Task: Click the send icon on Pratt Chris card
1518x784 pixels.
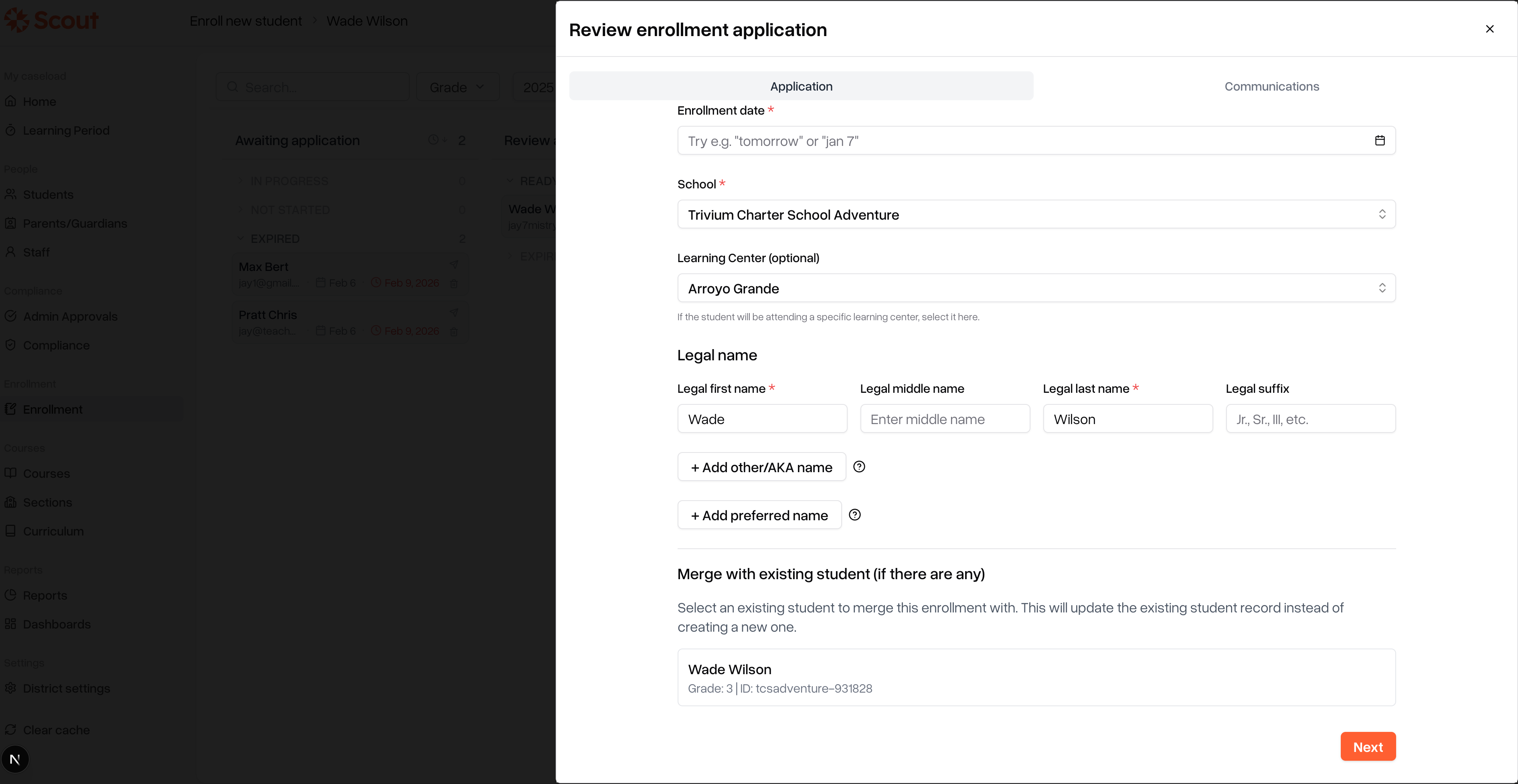Action: coord(454,312)
